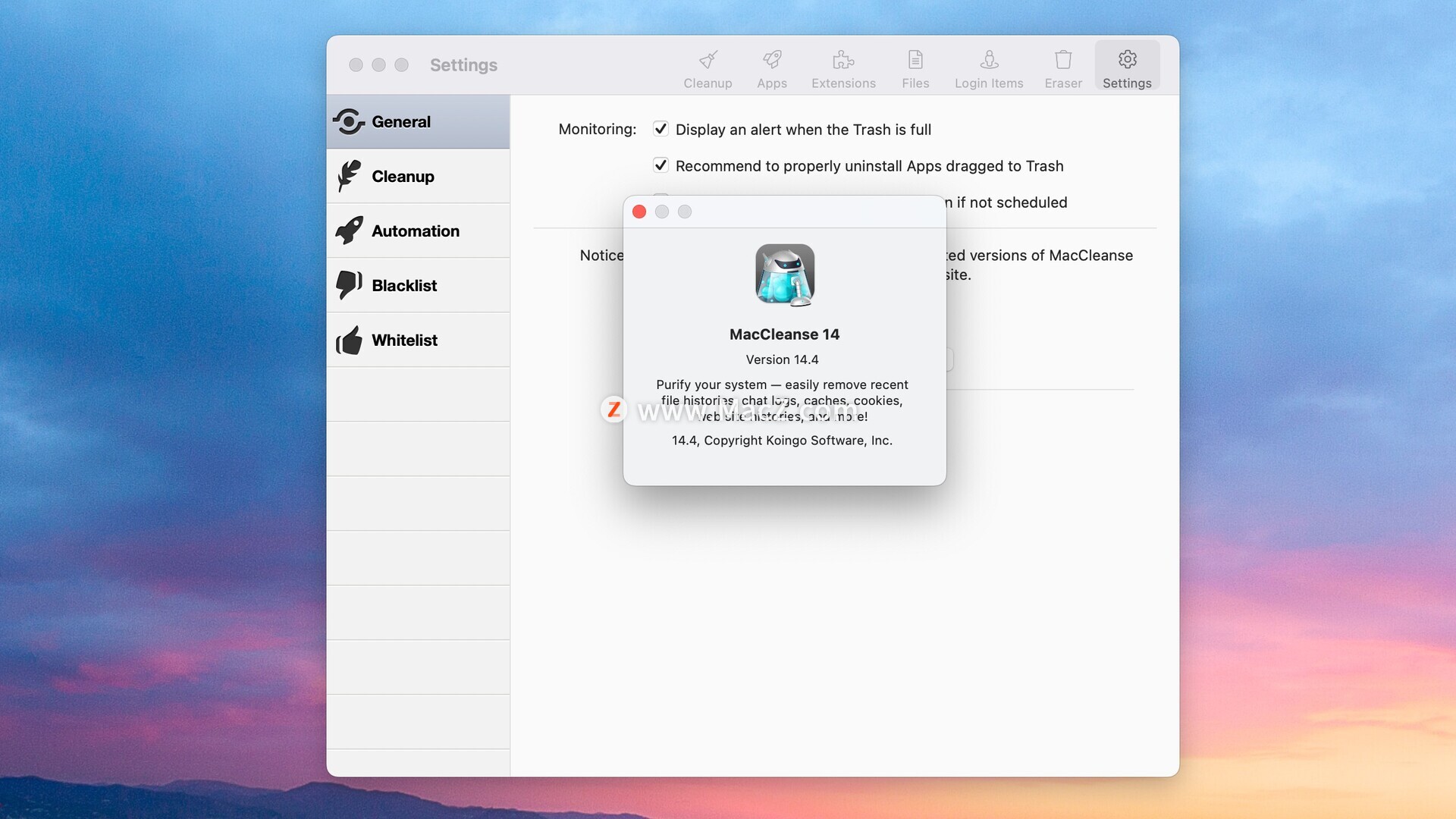Click the About dialog's grey zoom button

click(685, 212)
